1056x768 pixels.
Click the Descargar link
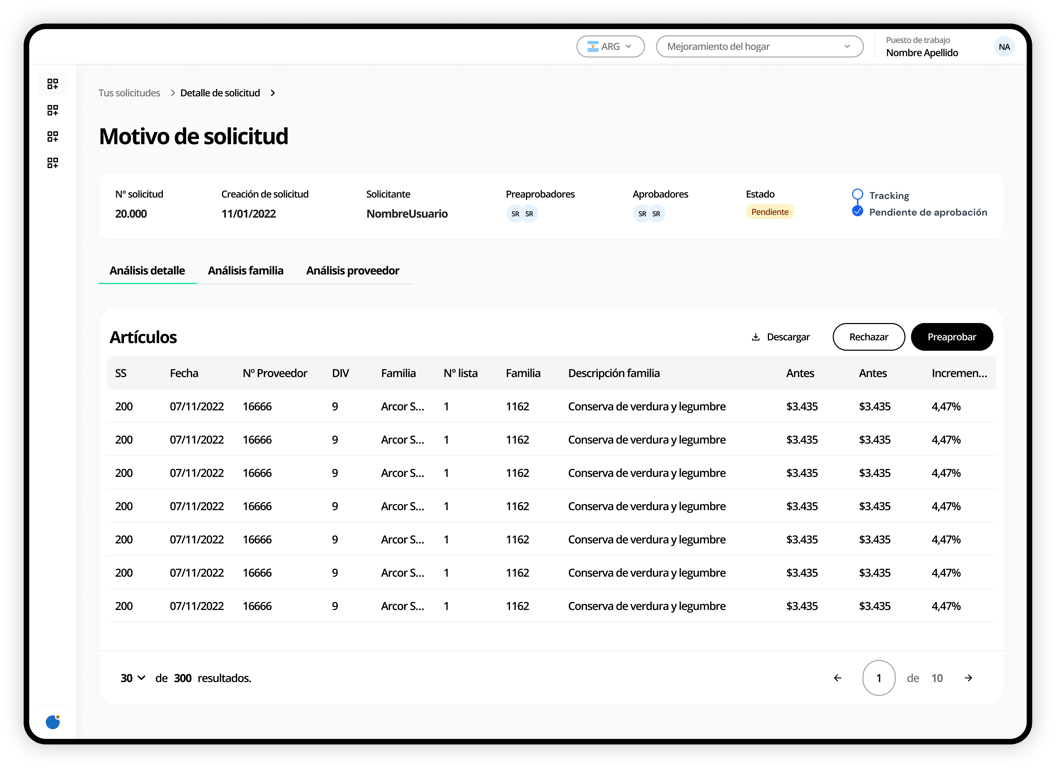click(x=781, y=337)
